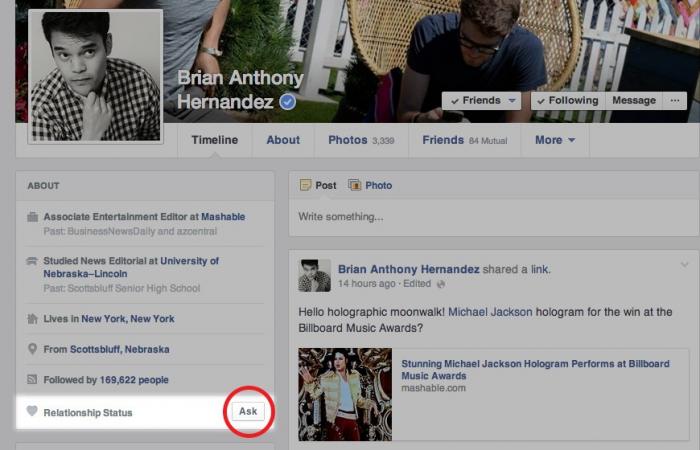
Task: Open the Michael Jackson link in the post
Action: click(x=490, y=311)
